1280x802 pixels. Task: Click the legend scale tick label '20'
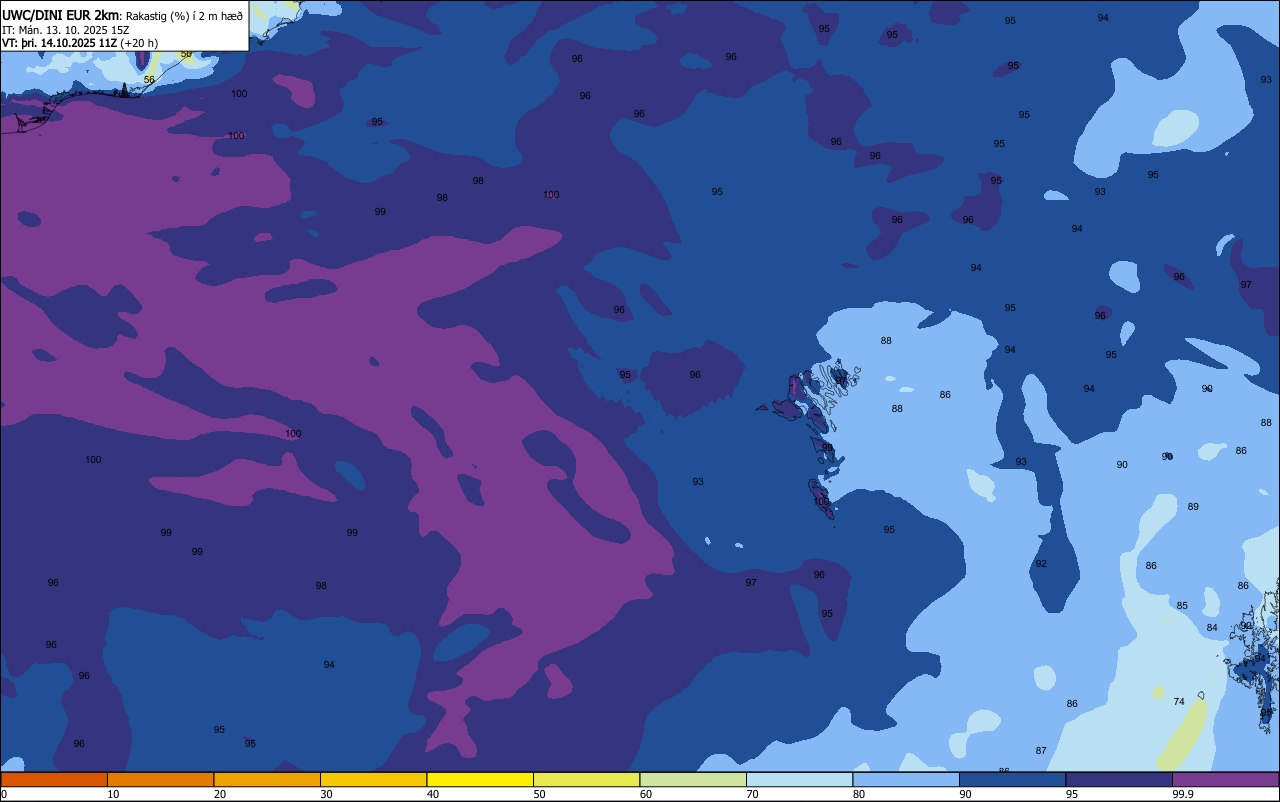(x=220, y=794)
